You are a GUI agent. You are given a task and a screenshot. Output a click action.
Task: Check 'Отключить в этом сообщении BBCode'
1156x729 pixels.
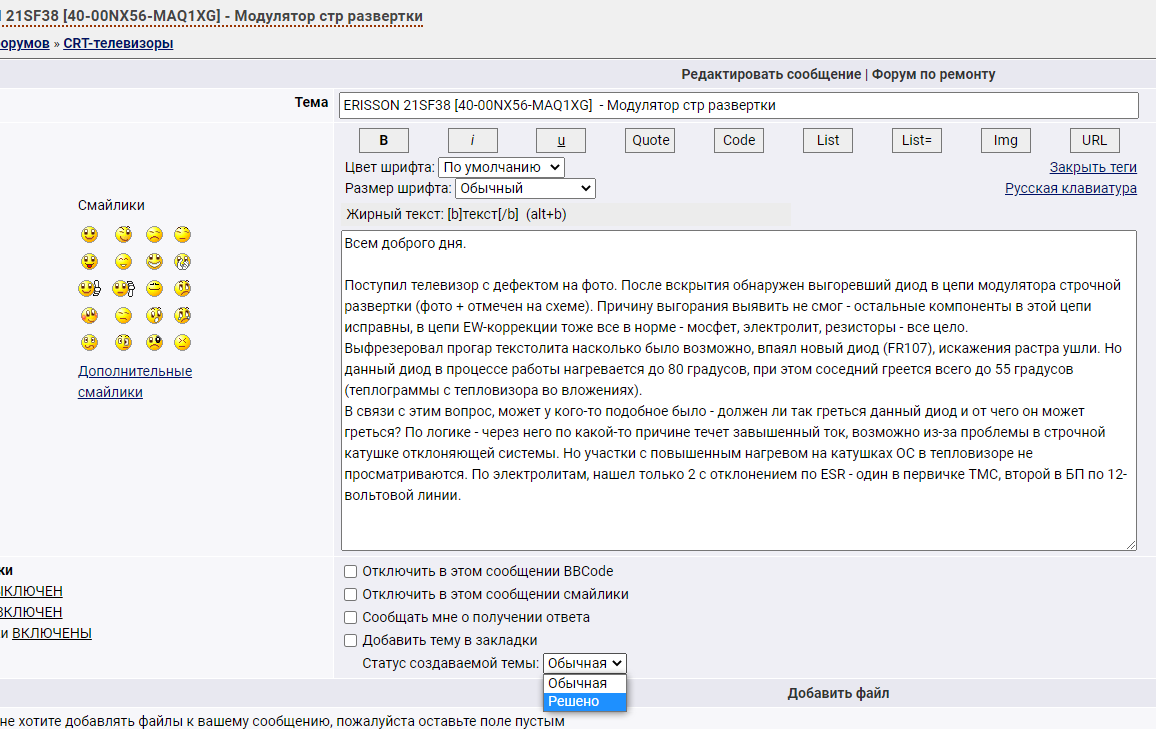[x=350, y=572]
